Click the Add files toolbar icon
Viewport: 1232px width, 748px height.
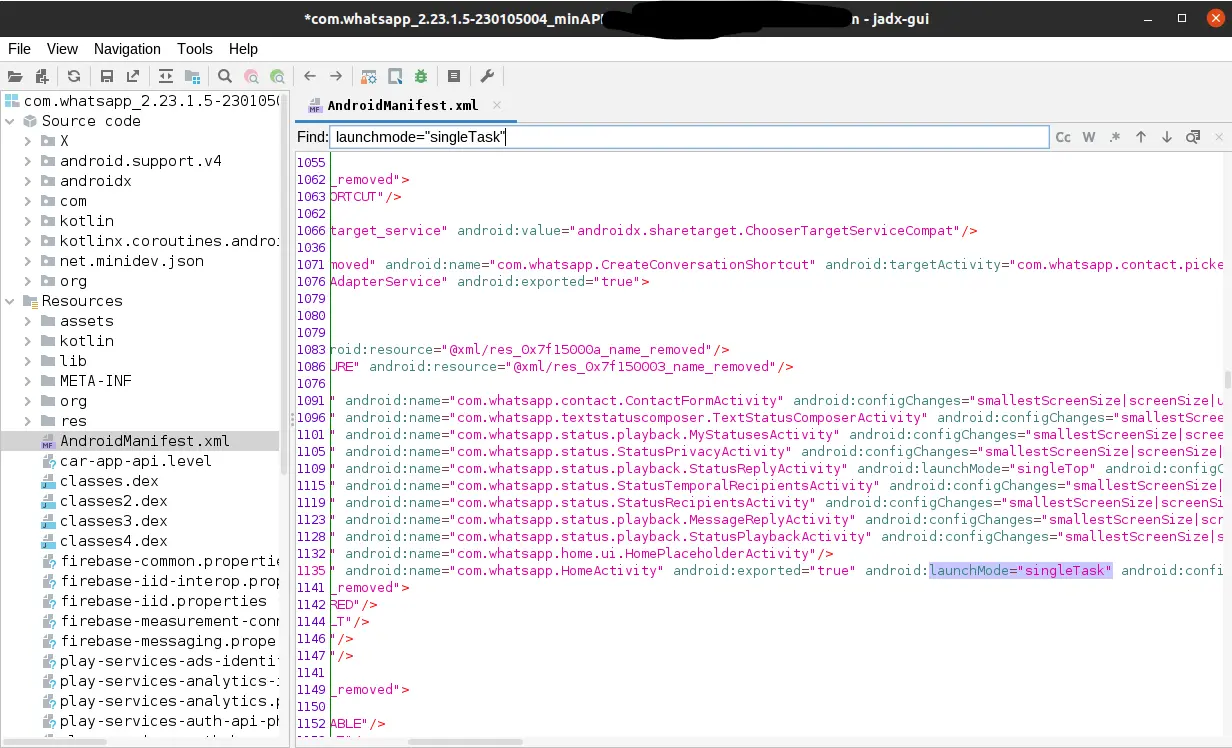click(x=41, y=76)
